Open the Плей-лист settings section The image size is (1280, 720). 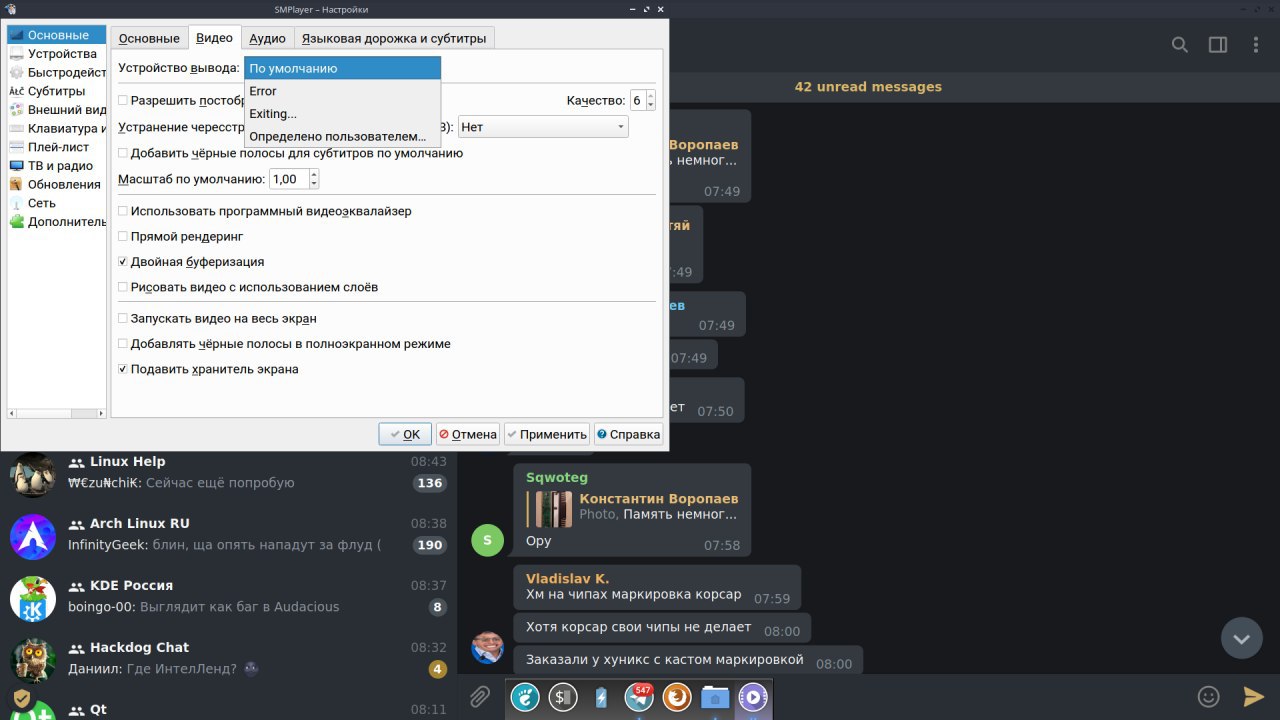[x=57, y=147]
